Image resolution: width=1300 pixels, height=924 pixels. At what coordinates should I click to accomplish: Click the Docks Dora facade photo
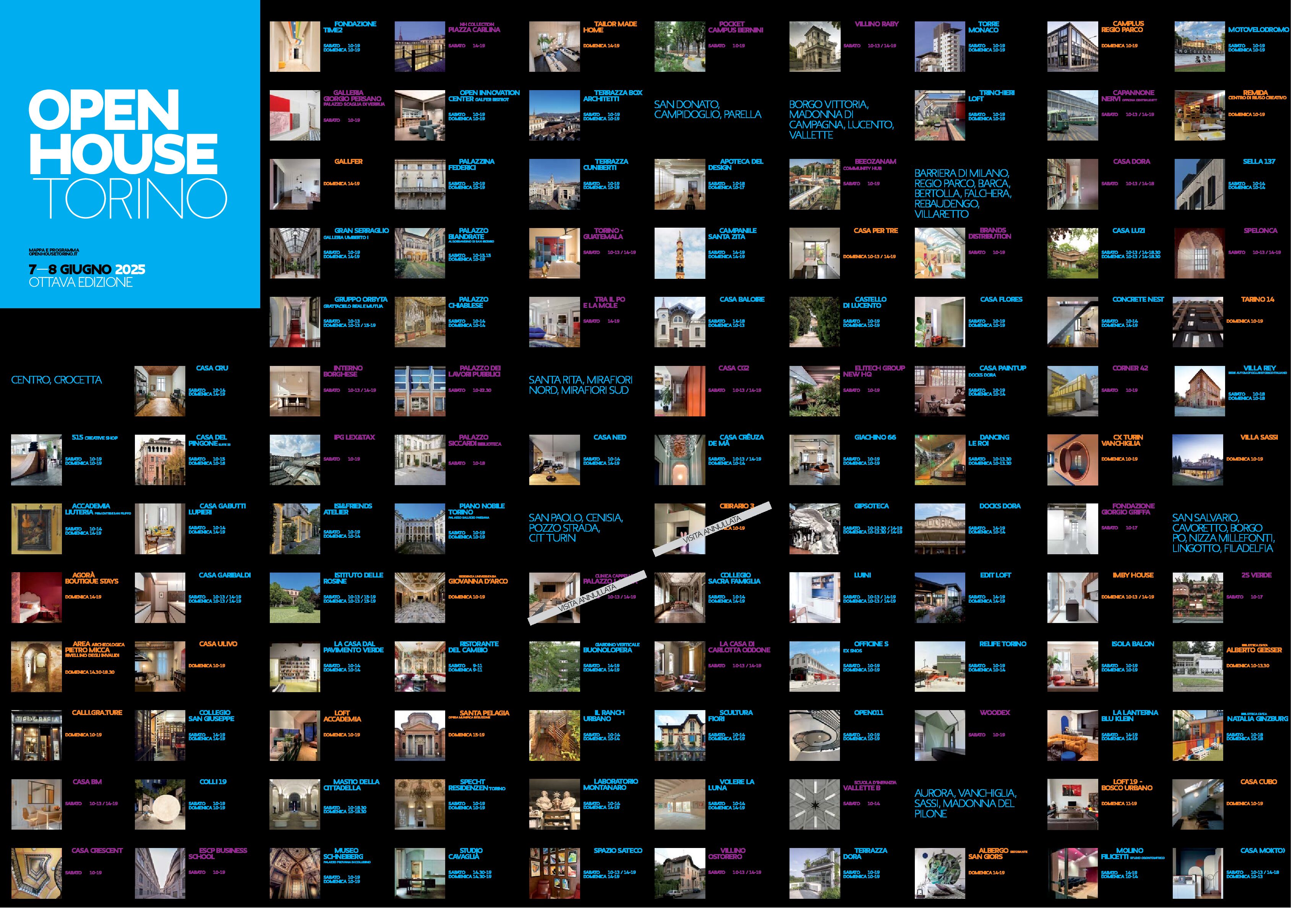pos(940,529)
